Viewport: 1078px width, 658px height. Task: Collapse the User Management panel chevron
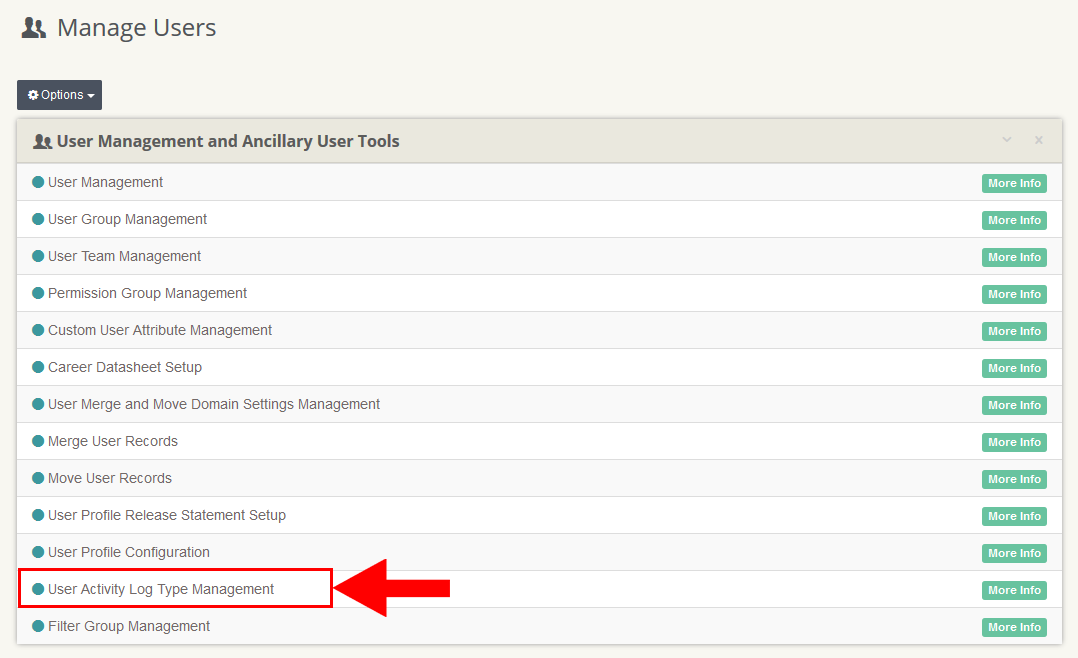[x=1007, y=140]
